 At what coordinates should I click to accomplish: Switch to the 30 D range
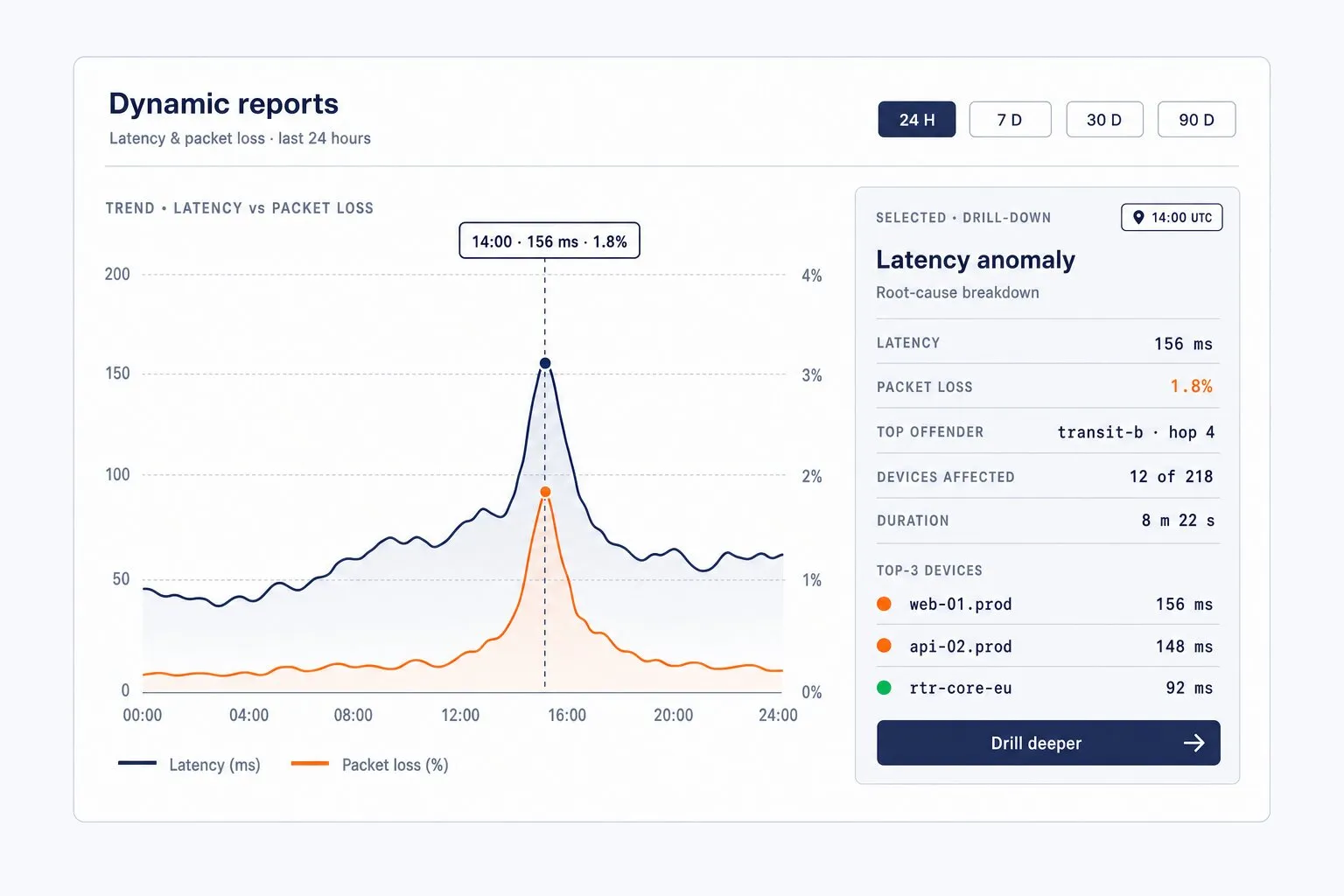point(1104,120)
